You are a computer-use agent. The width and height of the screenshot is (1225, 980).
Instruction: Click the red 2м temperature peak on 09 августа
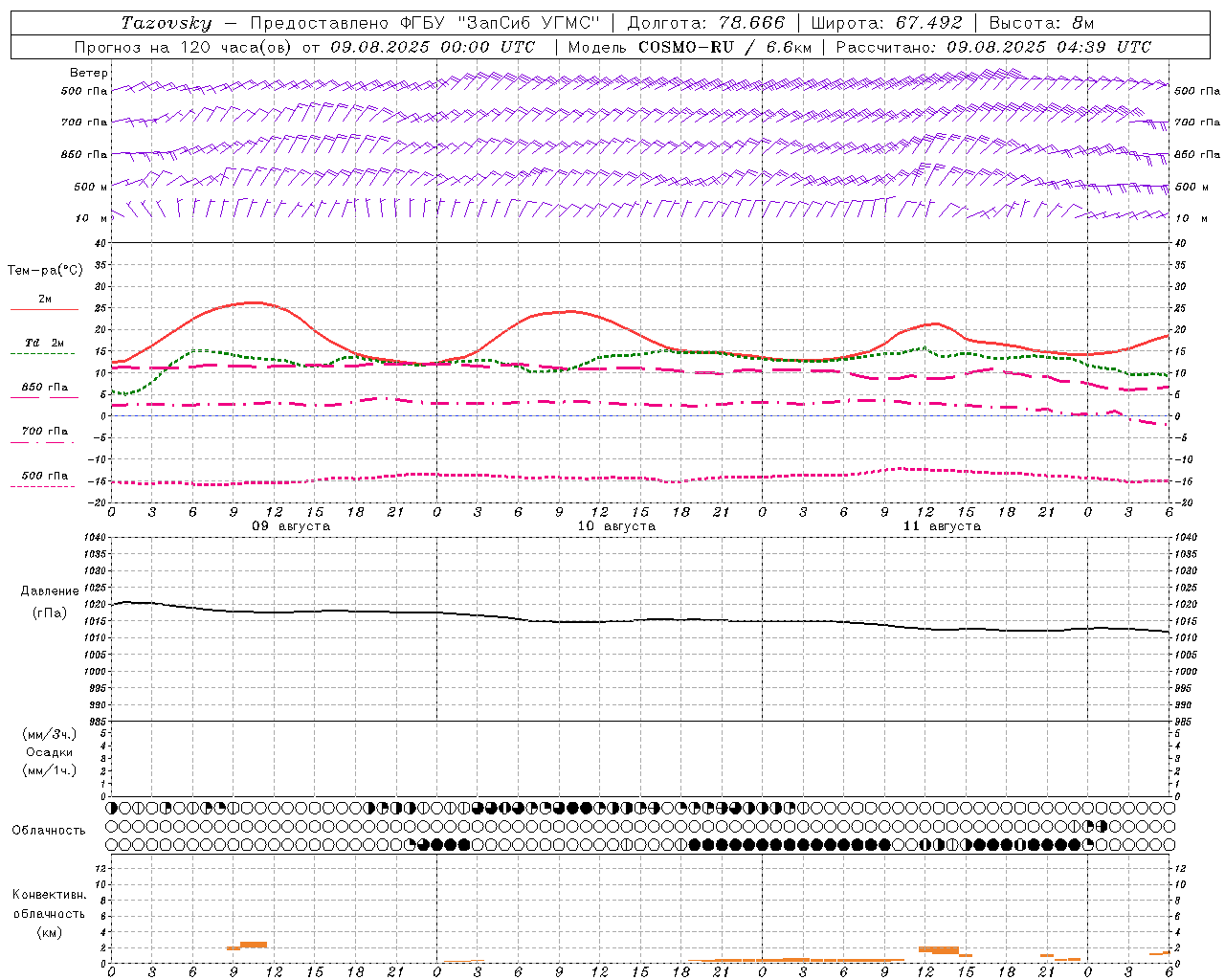[252, 302]
